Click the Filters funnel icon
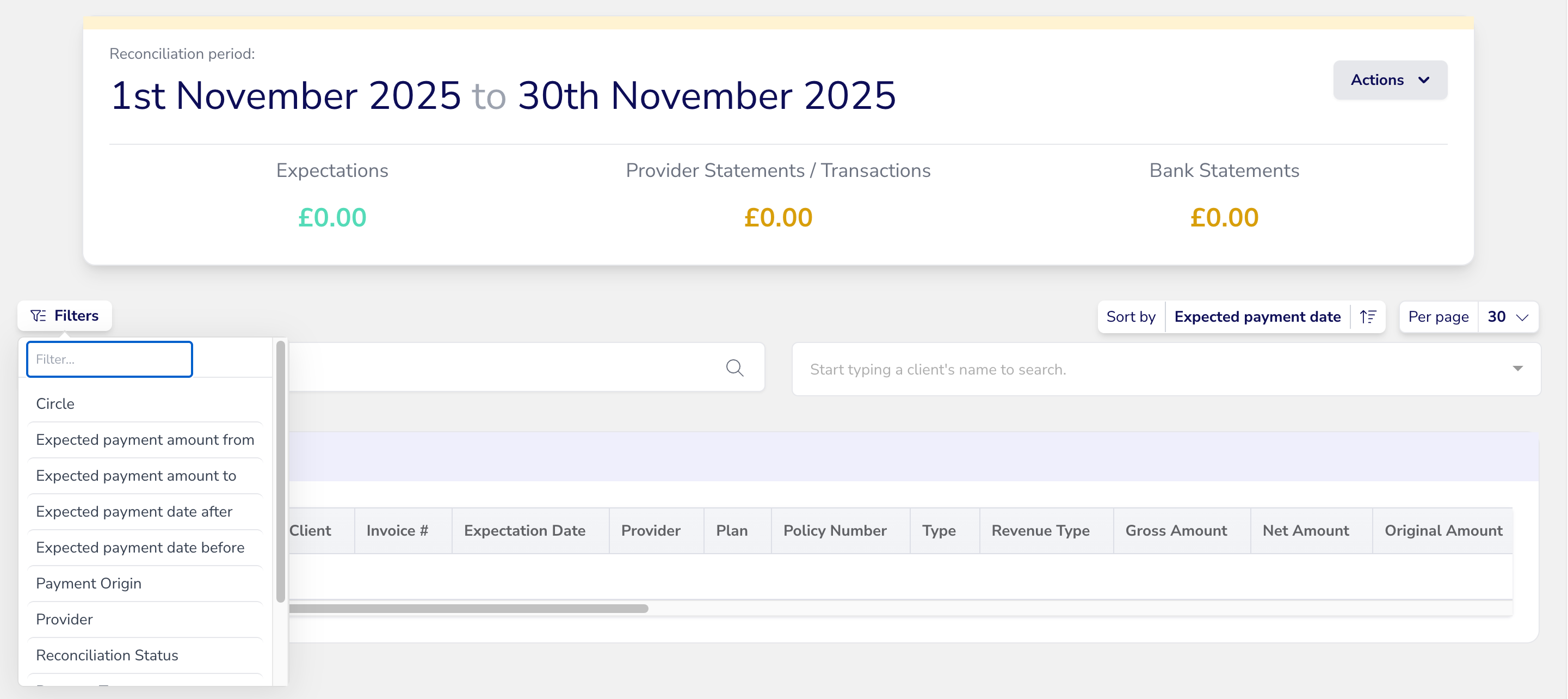The width and height of the screenshot is (1568, 699). pyautogui.click(x=38, y=315)
